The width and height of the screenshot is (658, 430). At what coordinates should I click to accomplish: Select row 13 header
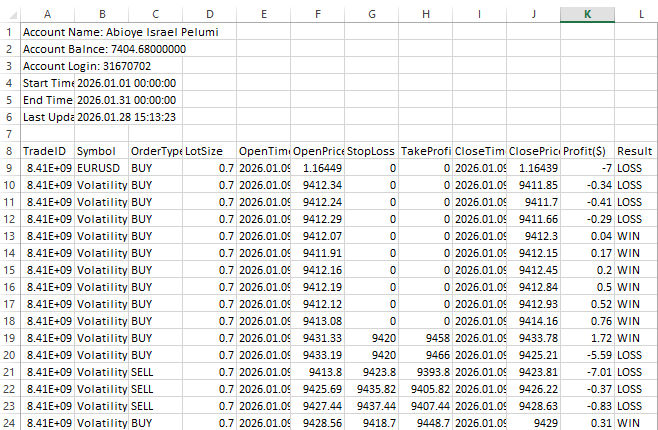[x=10, y=236]
